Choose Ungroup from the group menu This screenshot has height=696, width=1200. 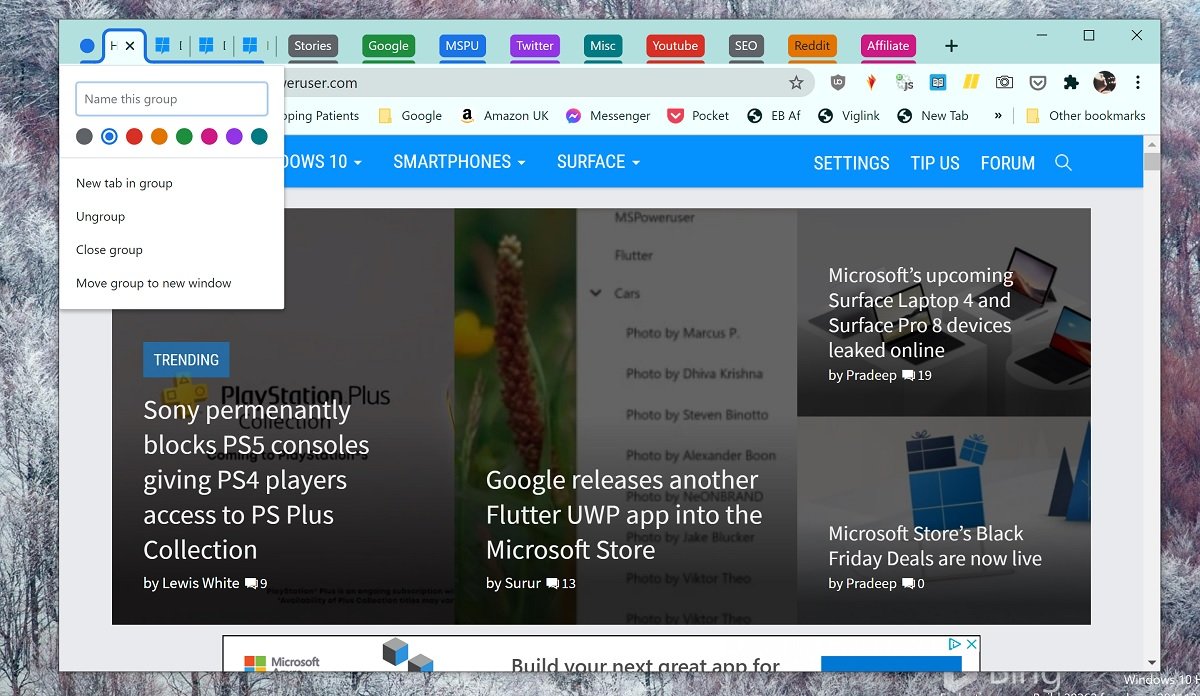click(x=101, y=216)
